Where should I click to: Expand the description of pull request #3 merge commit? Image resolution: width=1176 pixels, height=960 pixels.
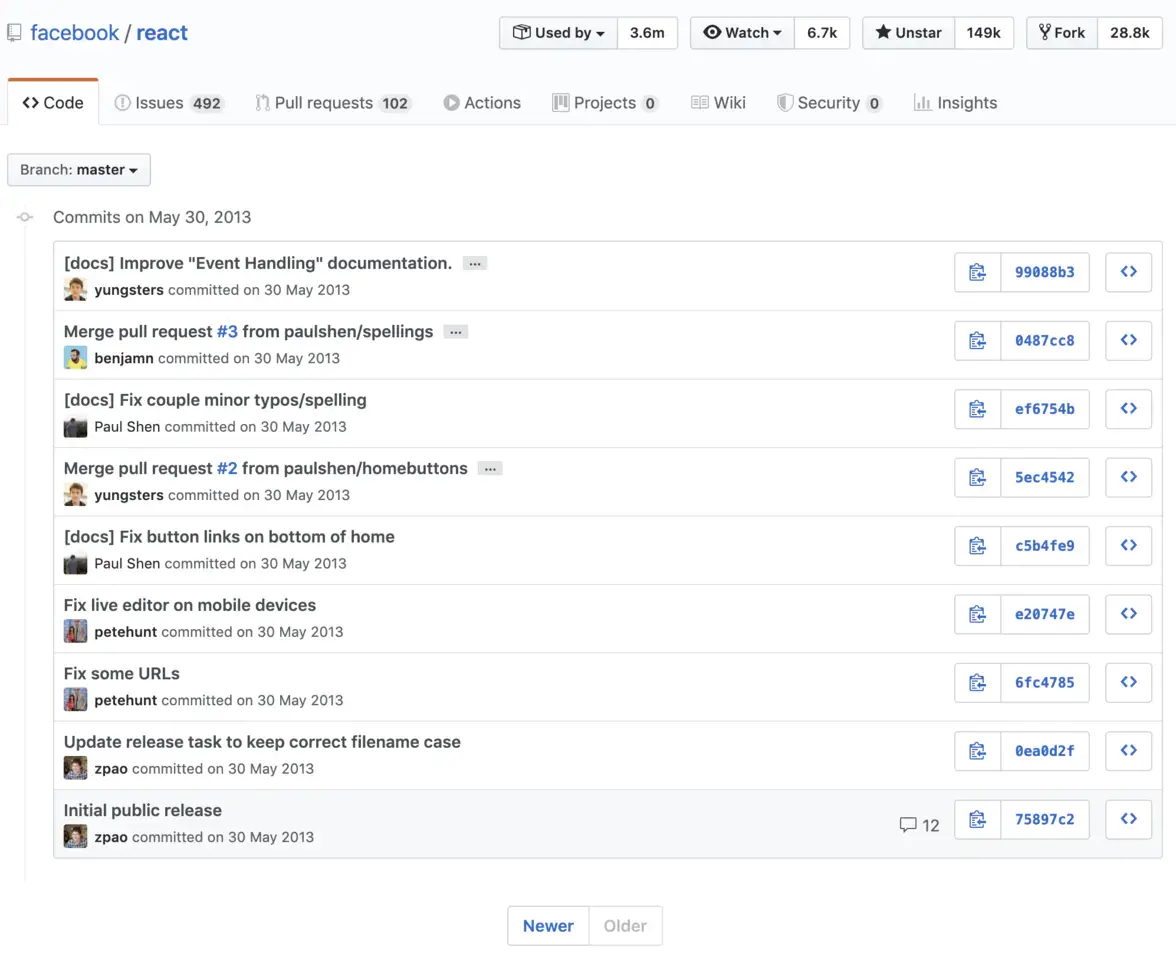point(455,331)
